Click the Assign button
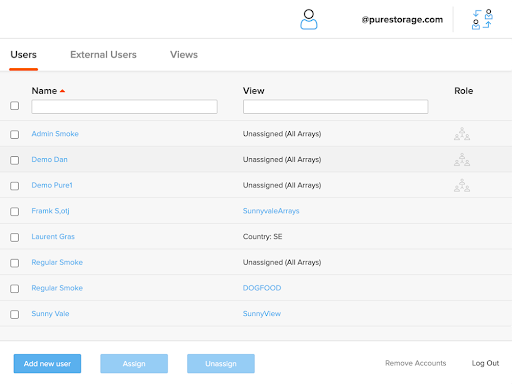 pyautogui.click(x=134, y=363)
